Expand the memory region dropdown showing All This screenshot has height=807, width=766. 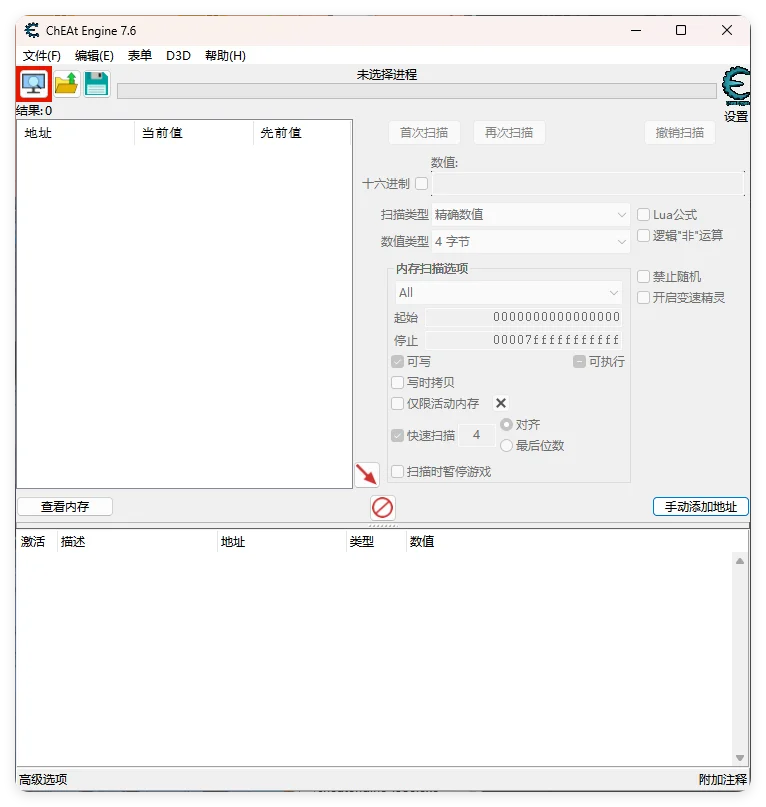click(x=509, y=292)
